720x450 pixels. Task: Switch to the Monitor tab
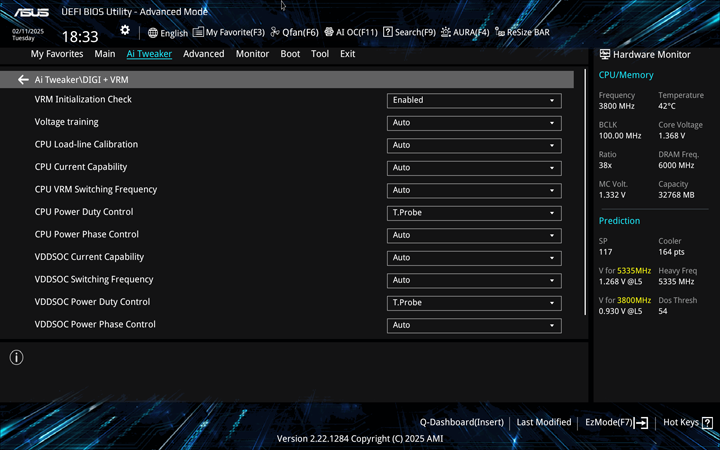click(x=252, y=54)
